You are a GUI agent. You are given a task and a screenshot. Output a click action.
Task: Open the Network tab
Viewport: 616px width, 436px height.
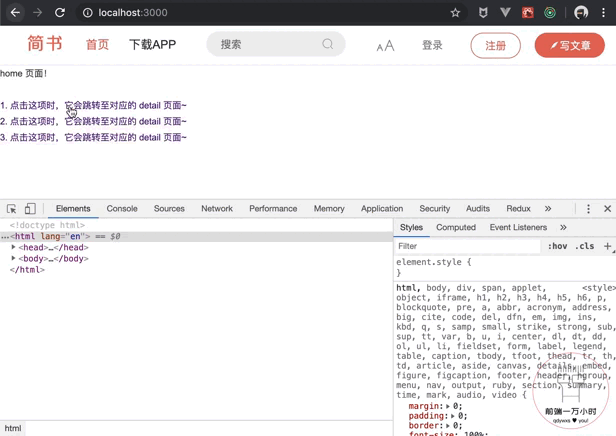(217, 209)
